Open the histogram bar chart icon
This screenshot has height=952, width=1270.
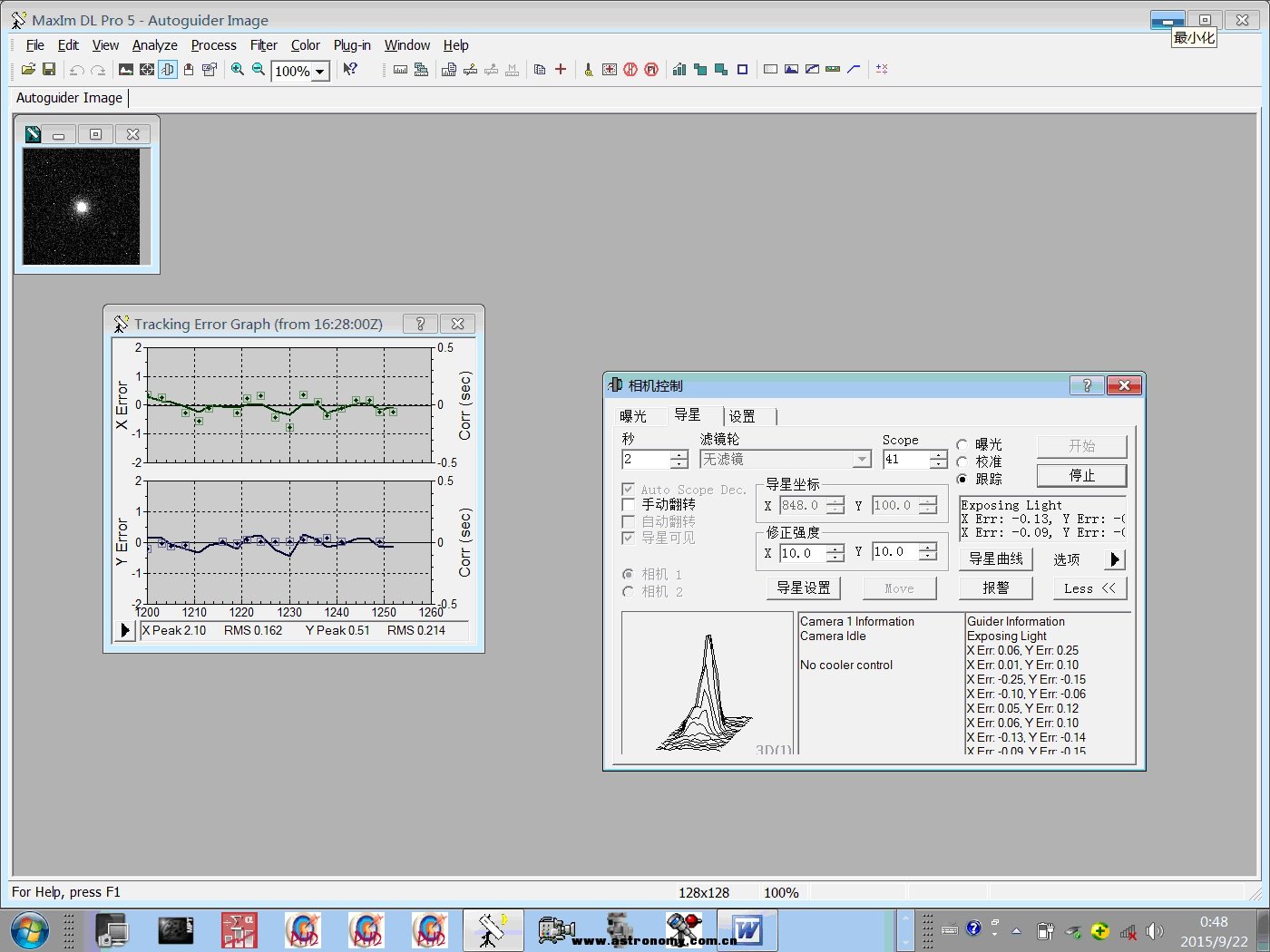click(x=679, y=70)
